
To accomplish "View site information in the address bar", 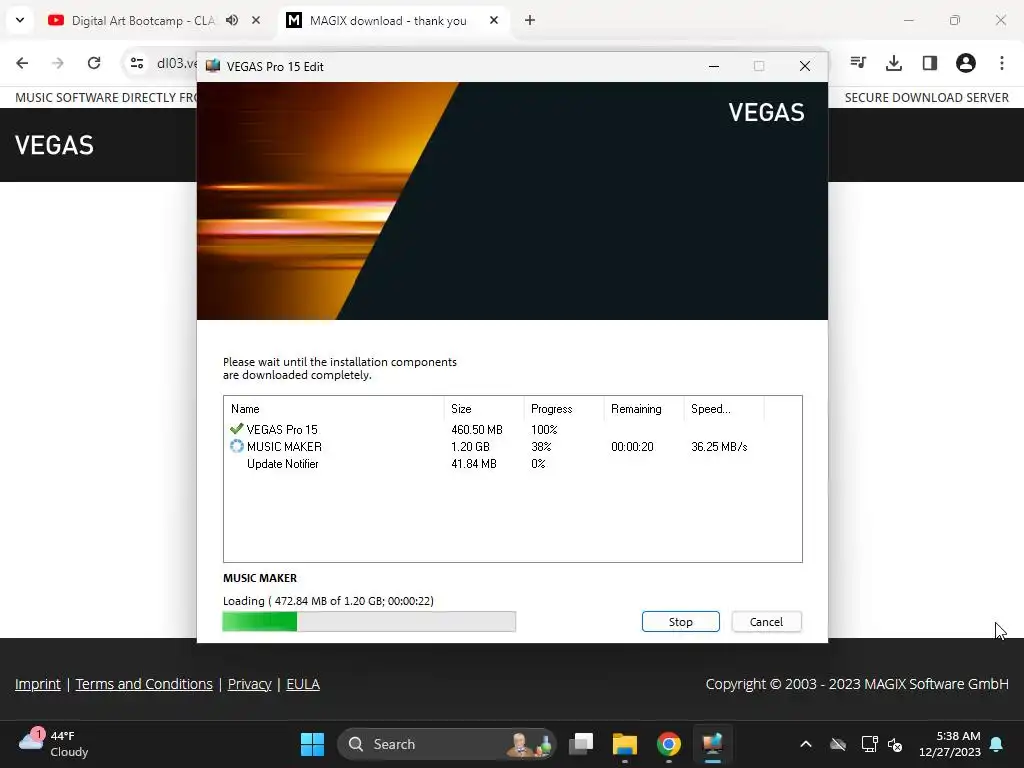I will [x=136, y=63].
